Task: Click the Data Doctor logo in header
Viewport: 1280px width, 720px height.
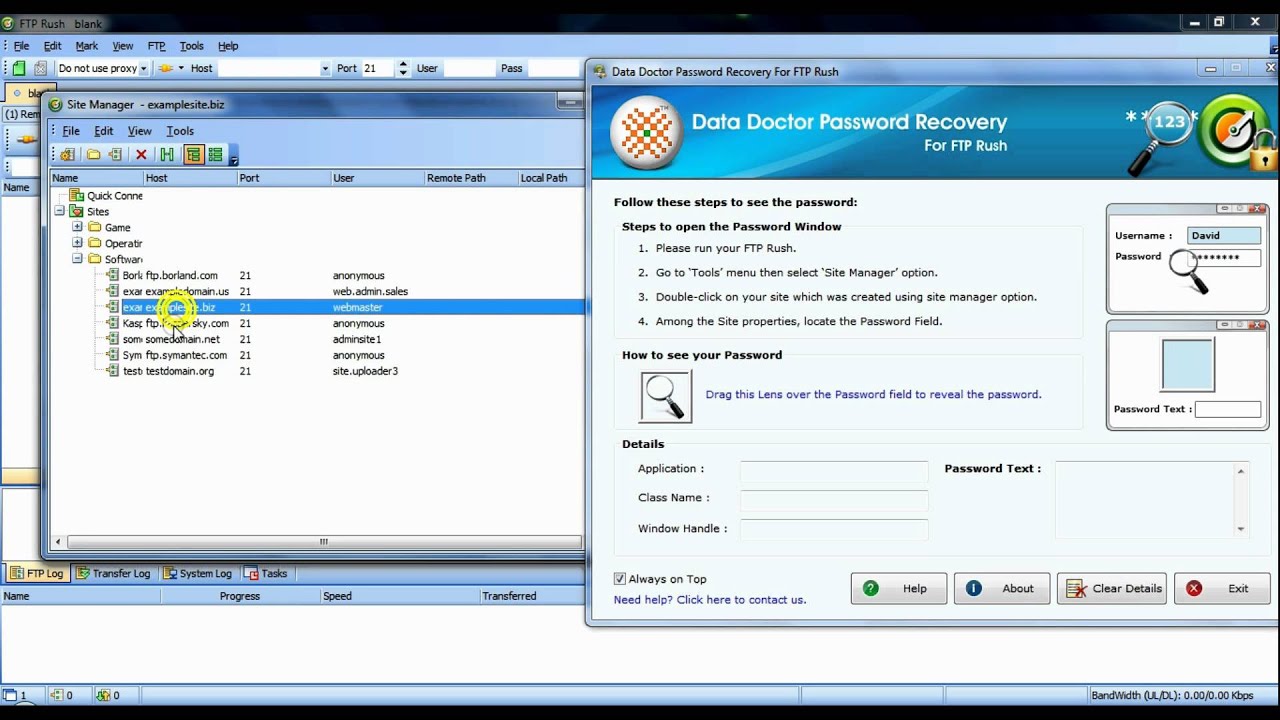Action: point(646,133)
